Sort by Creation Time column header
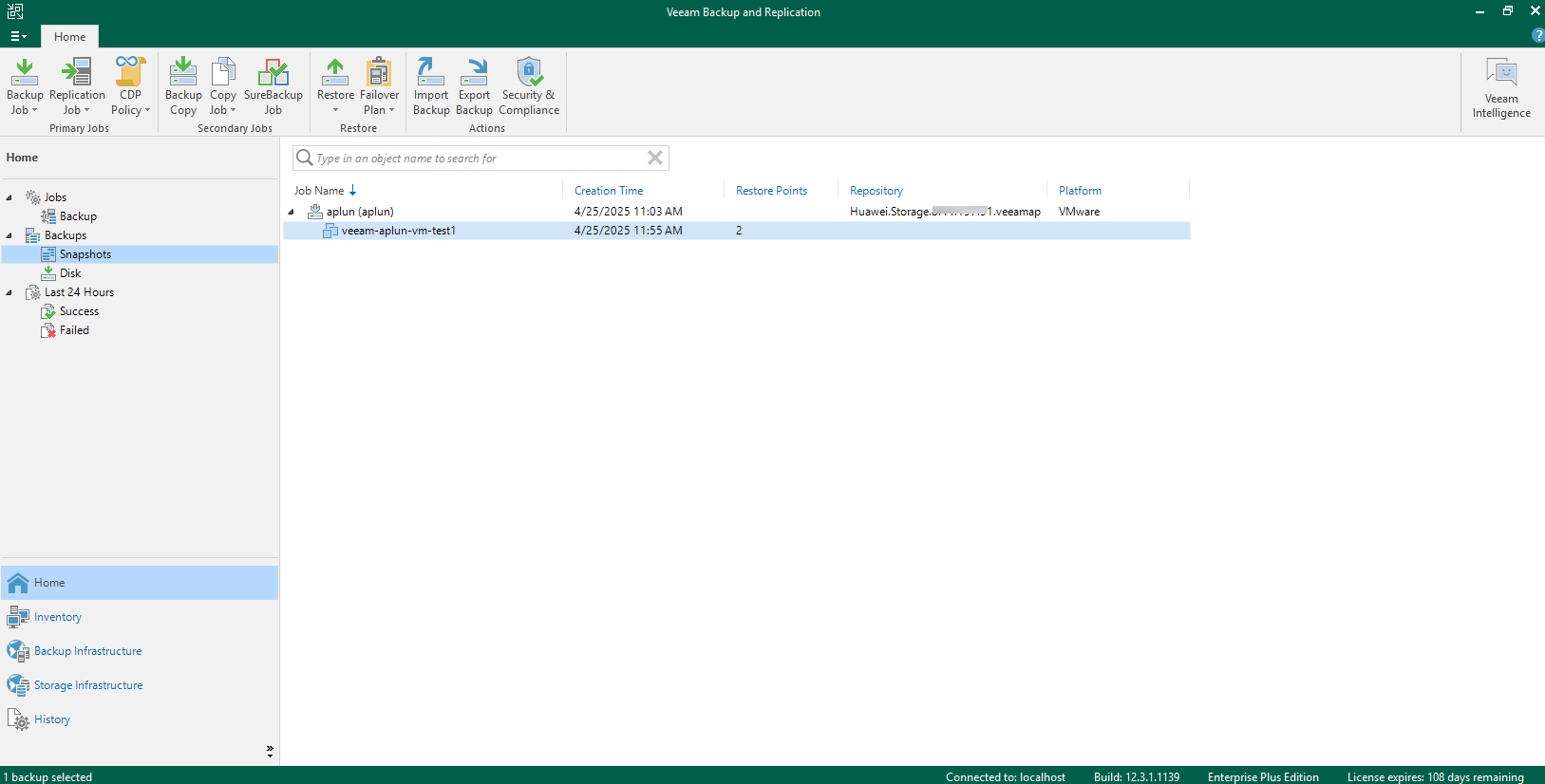Image resolution: width=1545 pixels, height=784 pixels. [609, 191]
